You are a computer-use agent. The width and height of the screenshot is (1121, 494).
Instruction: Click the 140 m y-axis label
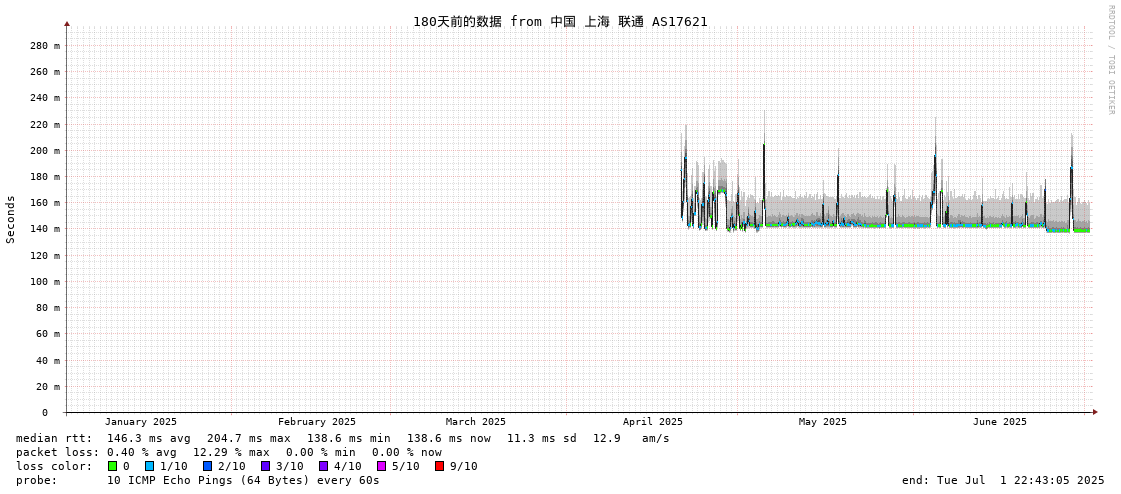coord(45,229)
